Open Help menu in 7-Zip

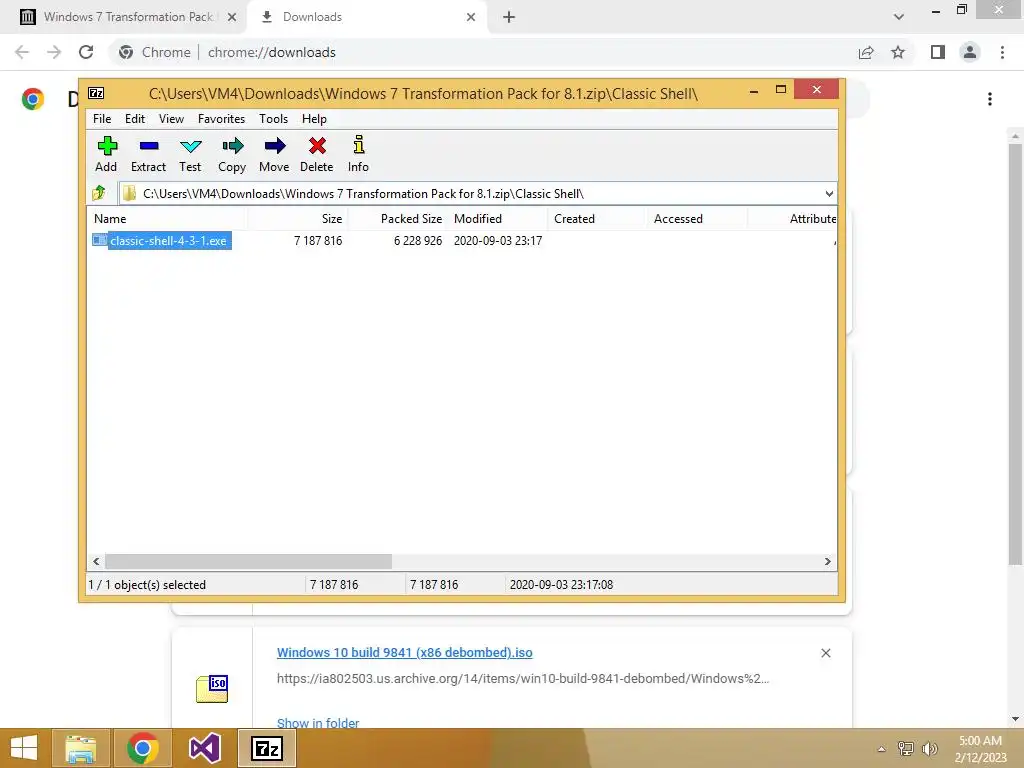point(314,119)
